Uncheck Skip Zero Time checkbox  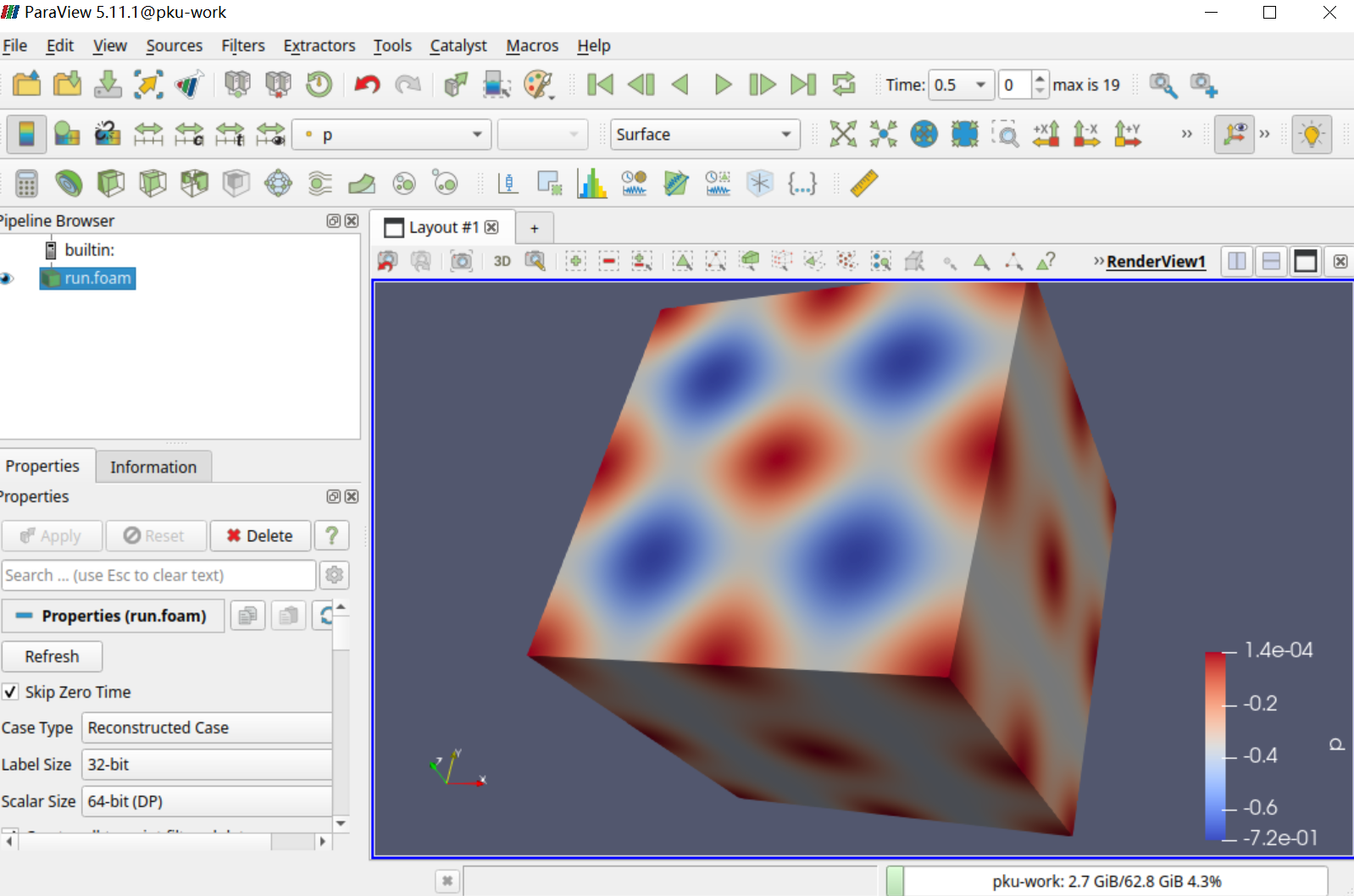click(10, 692)
